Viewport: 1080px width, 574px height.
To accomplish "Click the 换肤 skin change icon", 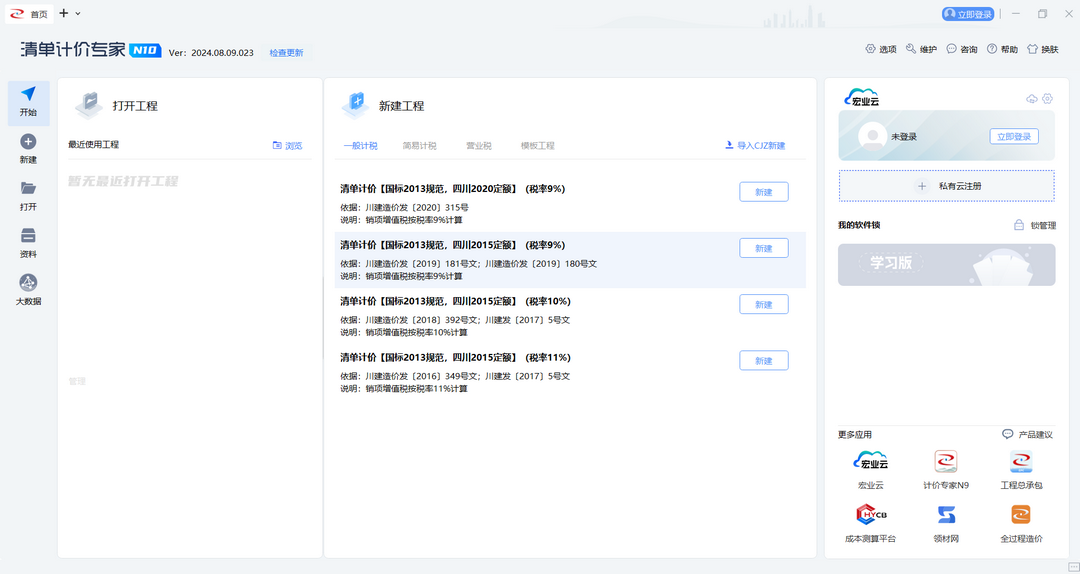I will point(1032,49).
